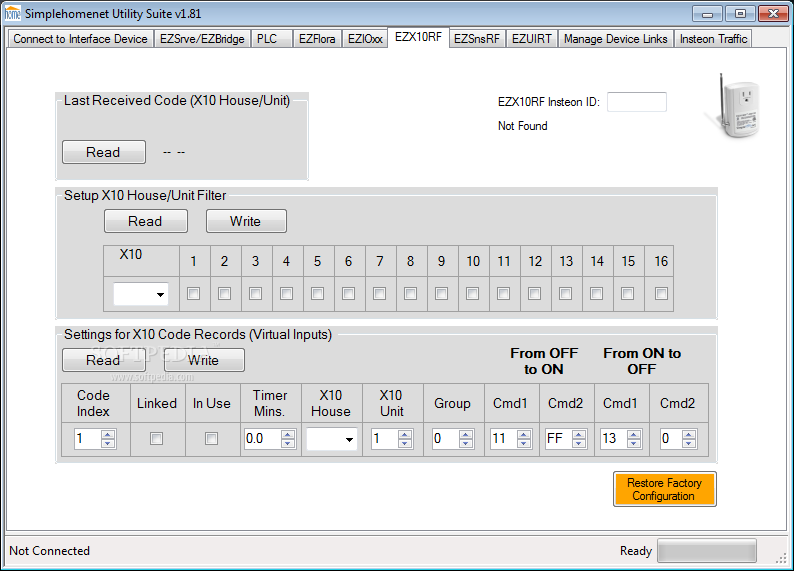Check unit 8 filter checkbox
The width and height of the screenshot is (794, 571).
411,294
